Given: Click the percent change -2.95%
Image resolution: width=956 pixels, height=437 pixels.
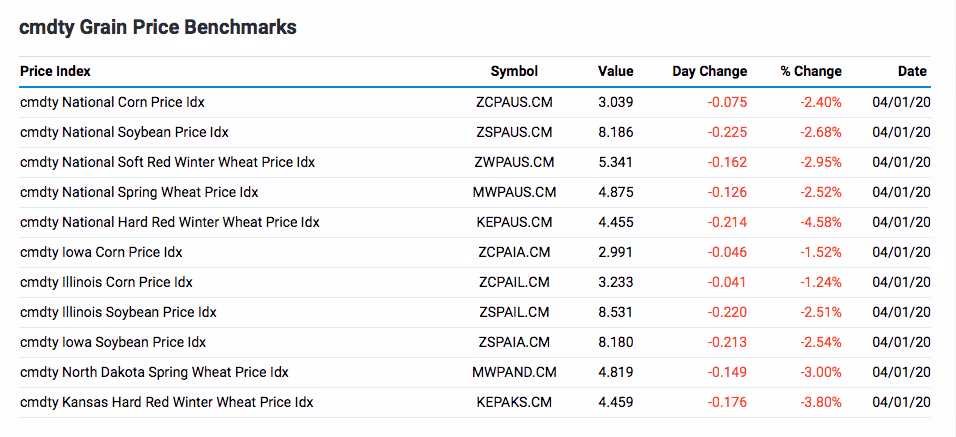Looking at the screenshot, I should click(x=821, y=162).
